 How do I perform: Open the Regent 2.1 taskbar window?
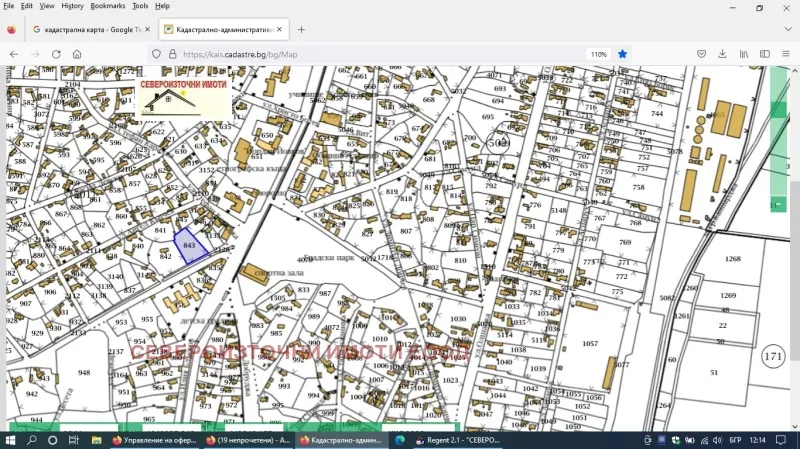point(460,440)
